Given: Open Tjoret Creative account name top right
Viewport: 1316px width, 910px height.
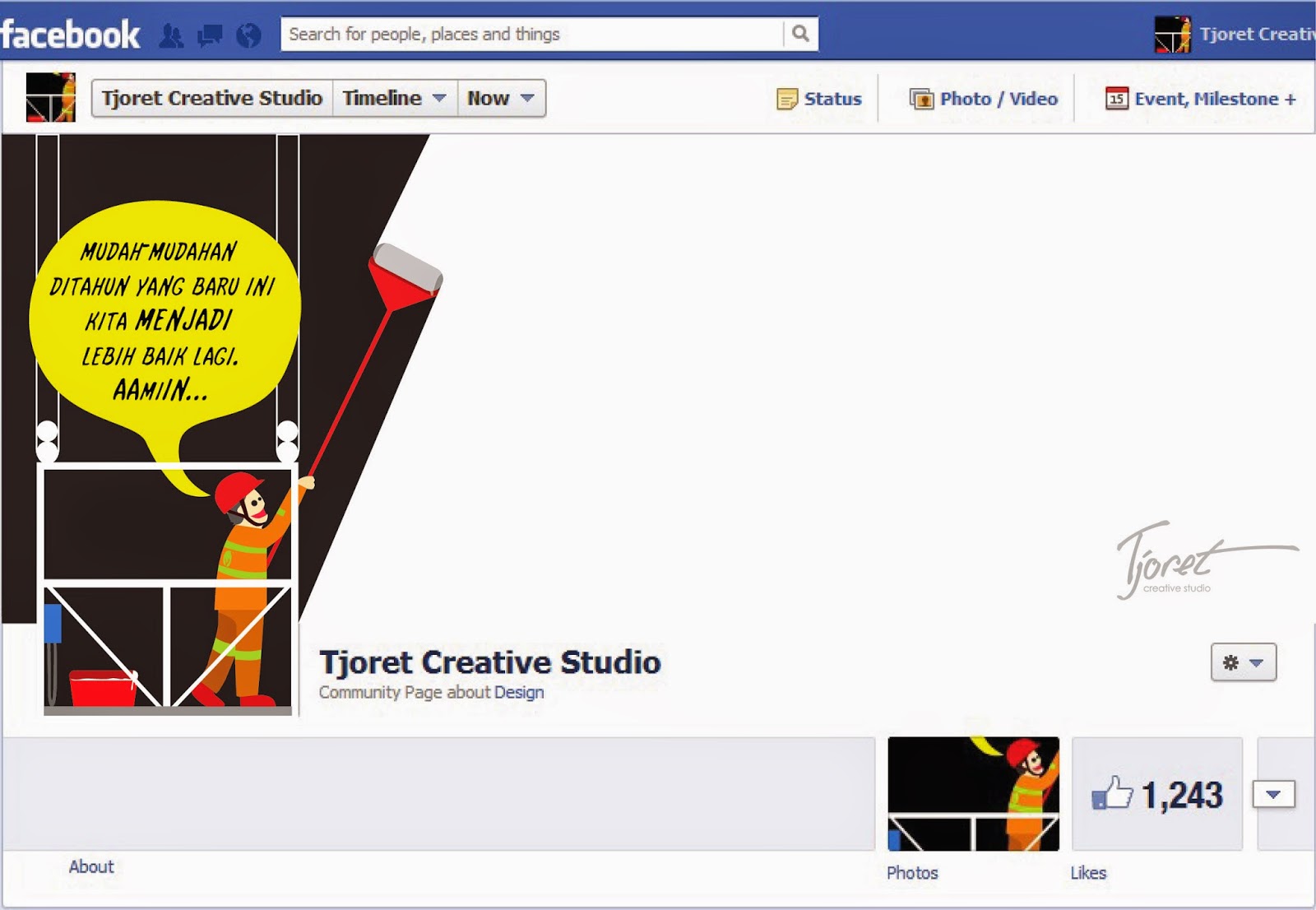Looking at the screenshot, I should click(x=1258, y=35).
